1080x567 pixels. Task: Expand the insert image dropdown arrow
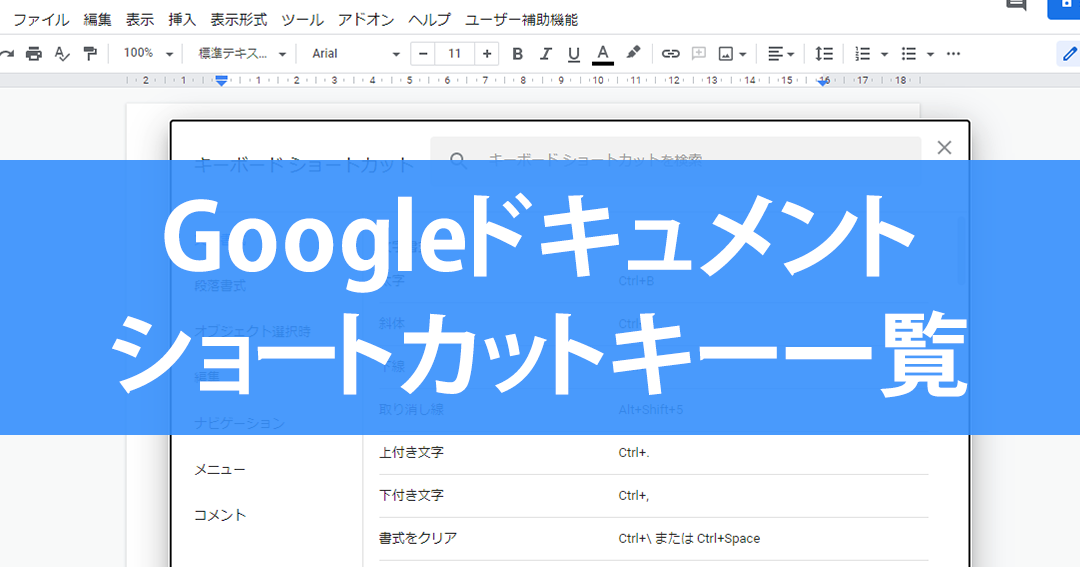742,54
